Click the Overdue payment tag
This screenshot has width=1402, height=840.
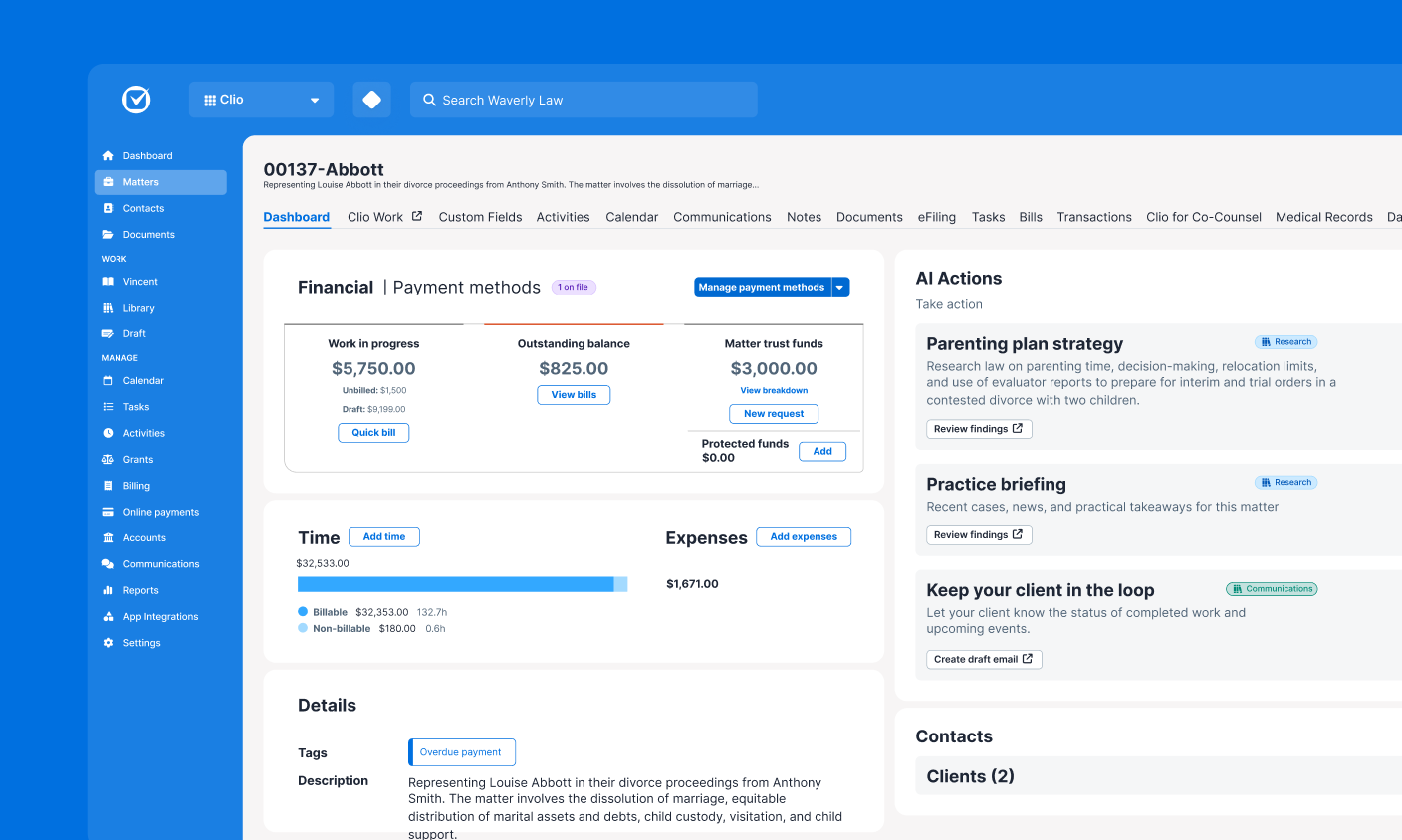coord(462,752)
